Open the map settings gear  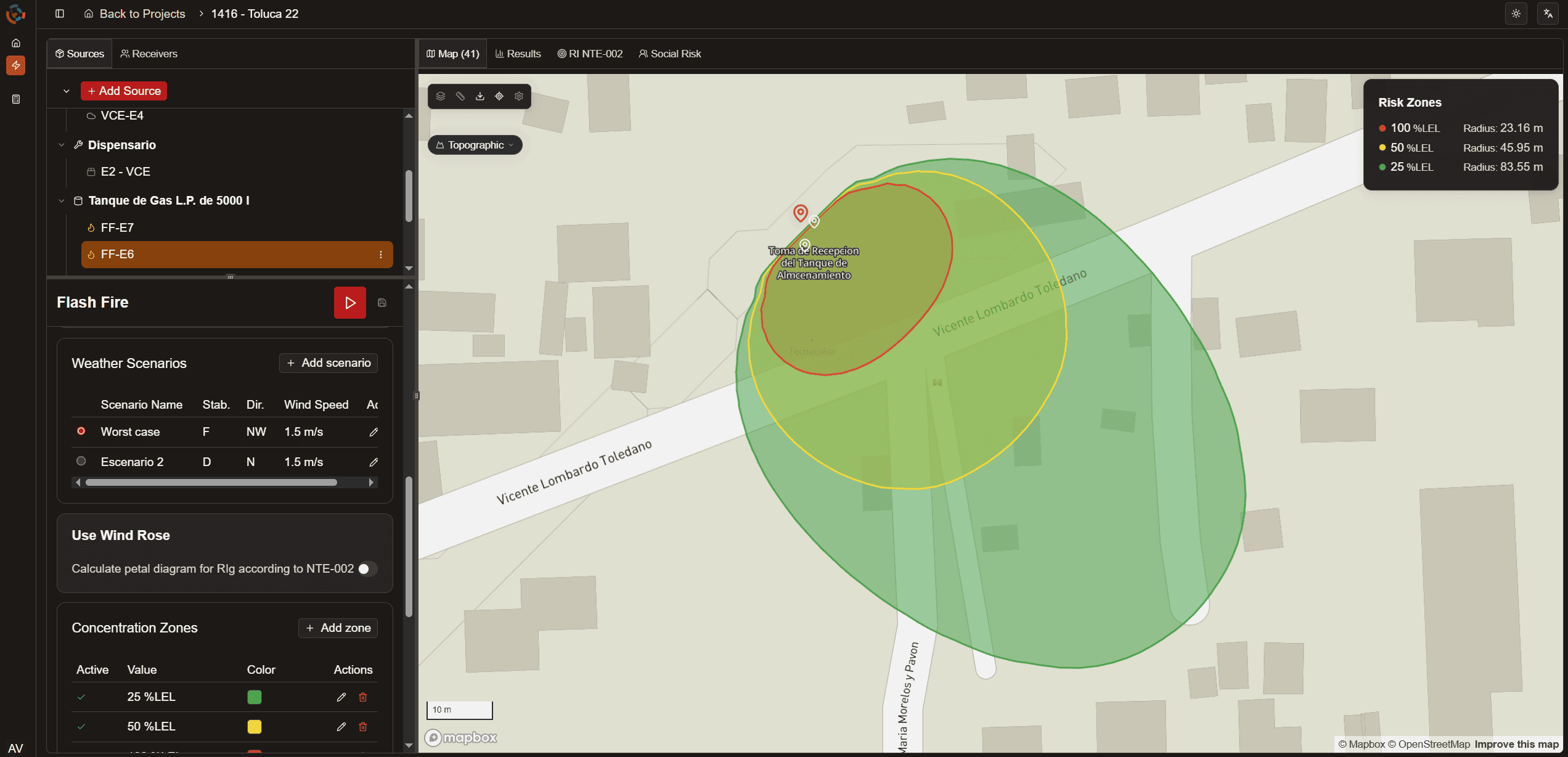click(x=519, y=96)
